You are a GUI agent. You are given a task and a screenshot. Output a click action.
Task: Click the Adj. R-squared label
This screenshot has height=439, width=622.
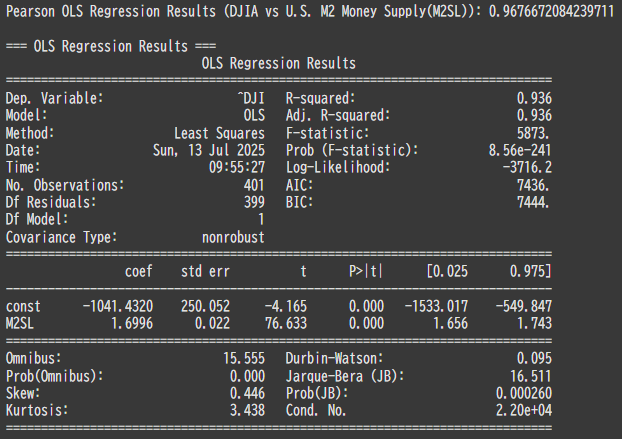click(338, 116)
